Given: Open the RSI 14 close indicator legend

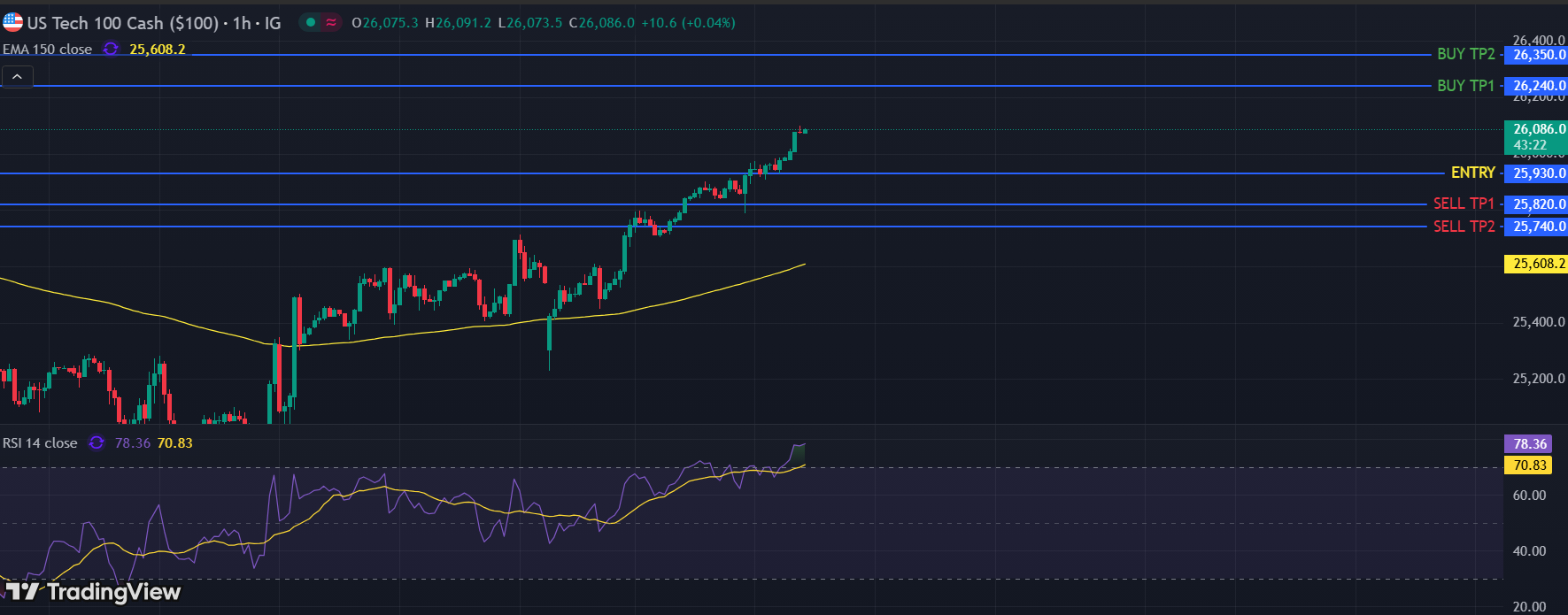Looking at the screenshot, I should tap(41, 443).
